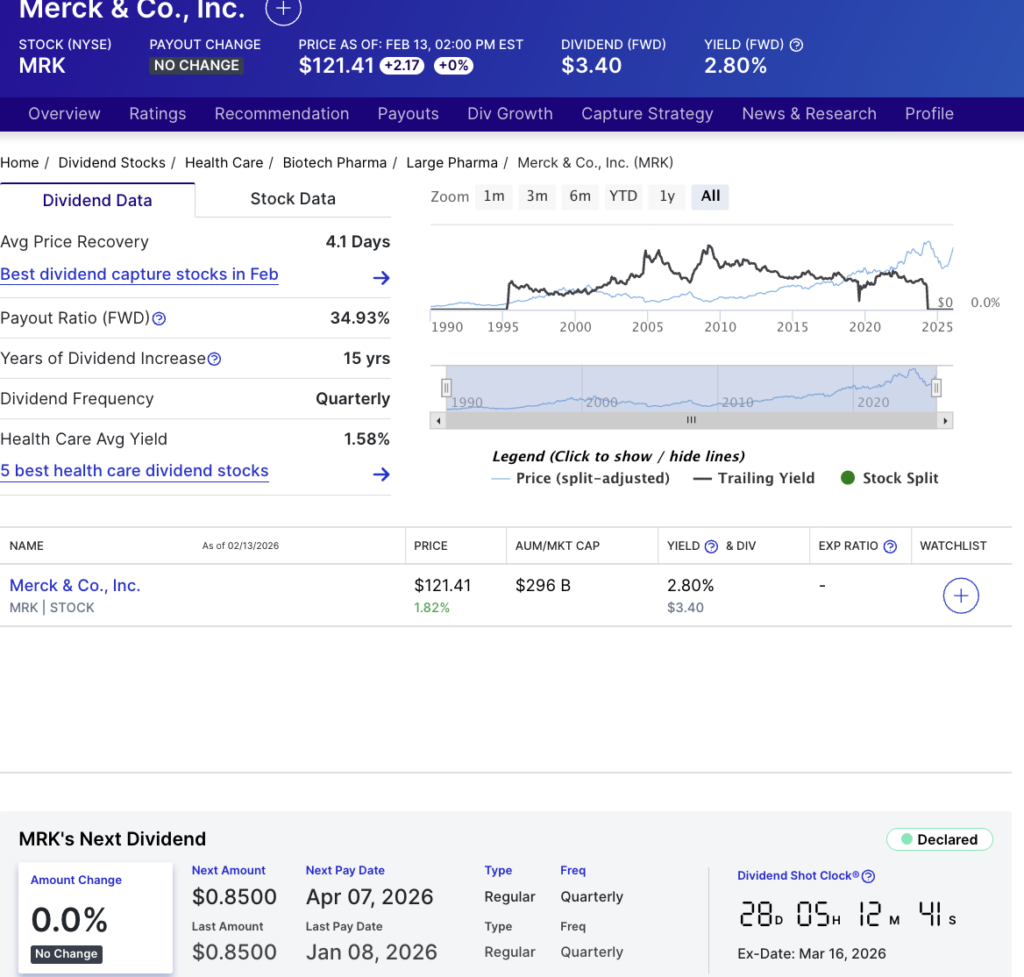The height and width of the screenshot is (977, 1024).
Task: Click arrow next to best health care stocks
Action: [380, 474]
